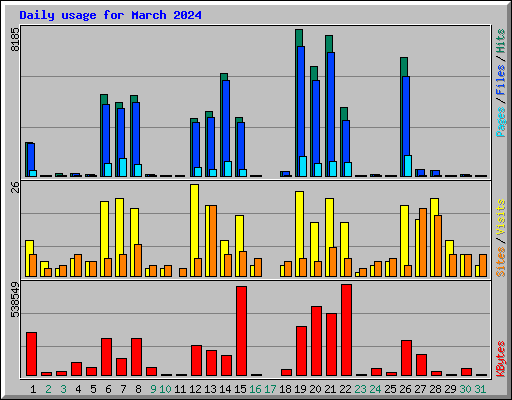Viewport: 512px width, 400px height.
Task: Click the red KBytes bar for day 20
Action: tap(317, 341)
